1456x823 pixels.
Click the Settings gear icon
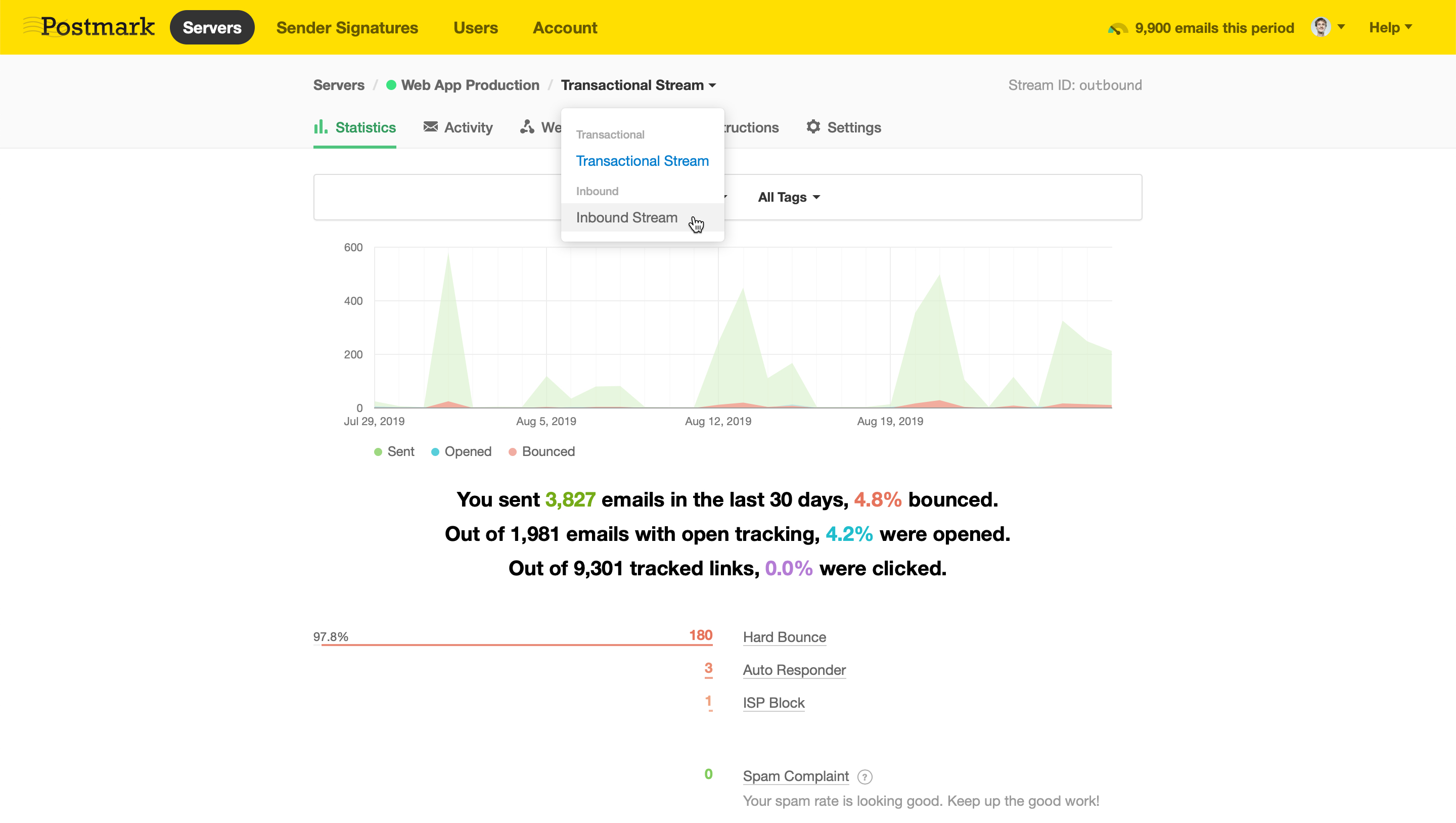813,126
